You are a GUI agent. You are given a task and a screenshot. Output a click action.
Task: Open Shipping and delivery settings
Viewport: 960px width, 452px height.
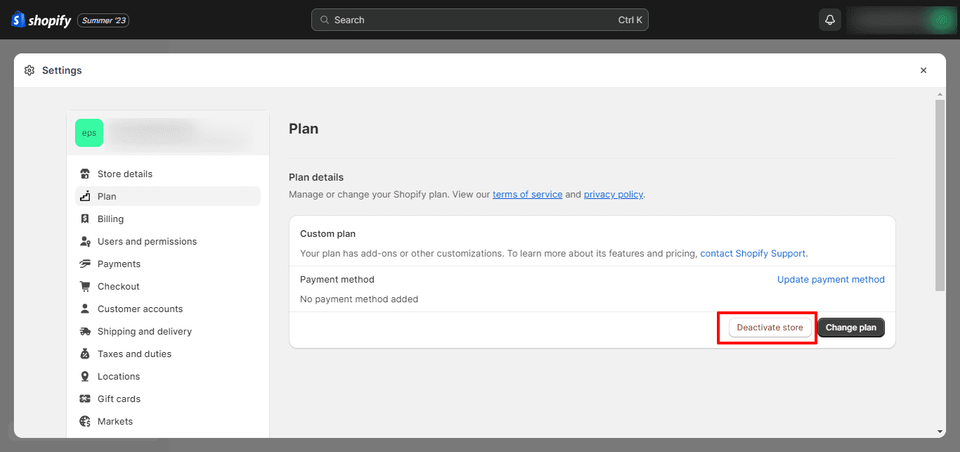coord(168,331)
